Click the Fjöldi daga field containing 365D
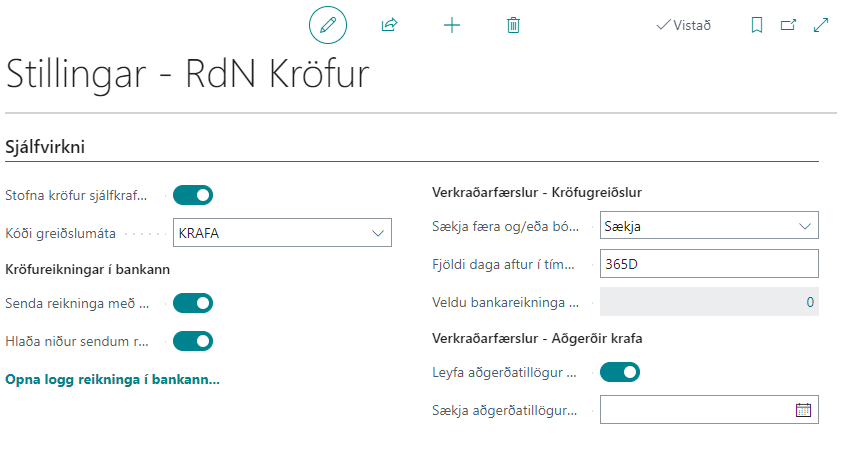860x452 pixels. pos(708,264)
